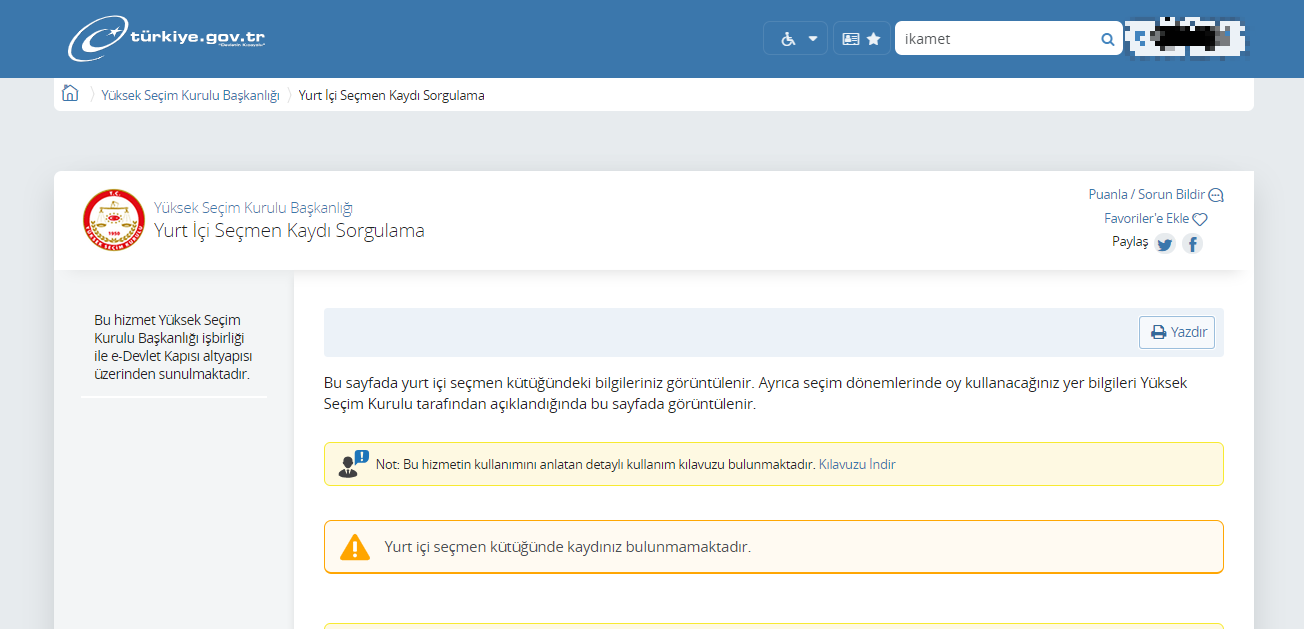Click the search magnifier icon
Screen dimensions: 1304x629
pos(1106,38)
